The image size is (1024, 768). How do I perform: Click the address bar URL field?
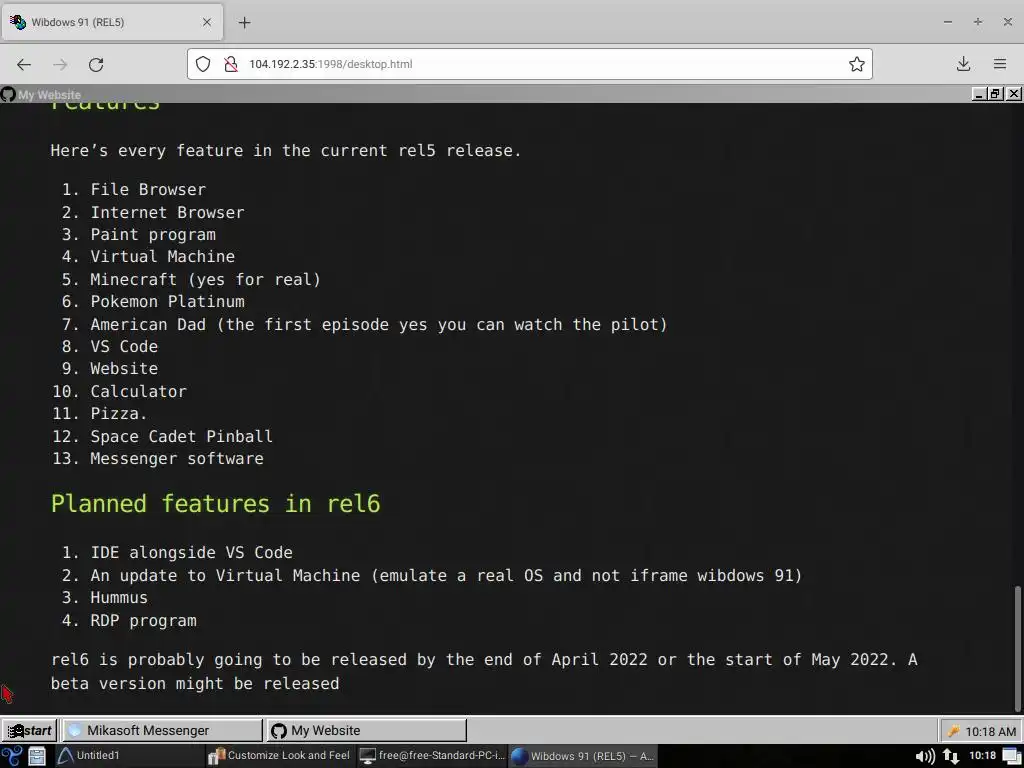(x=529, y=64)
